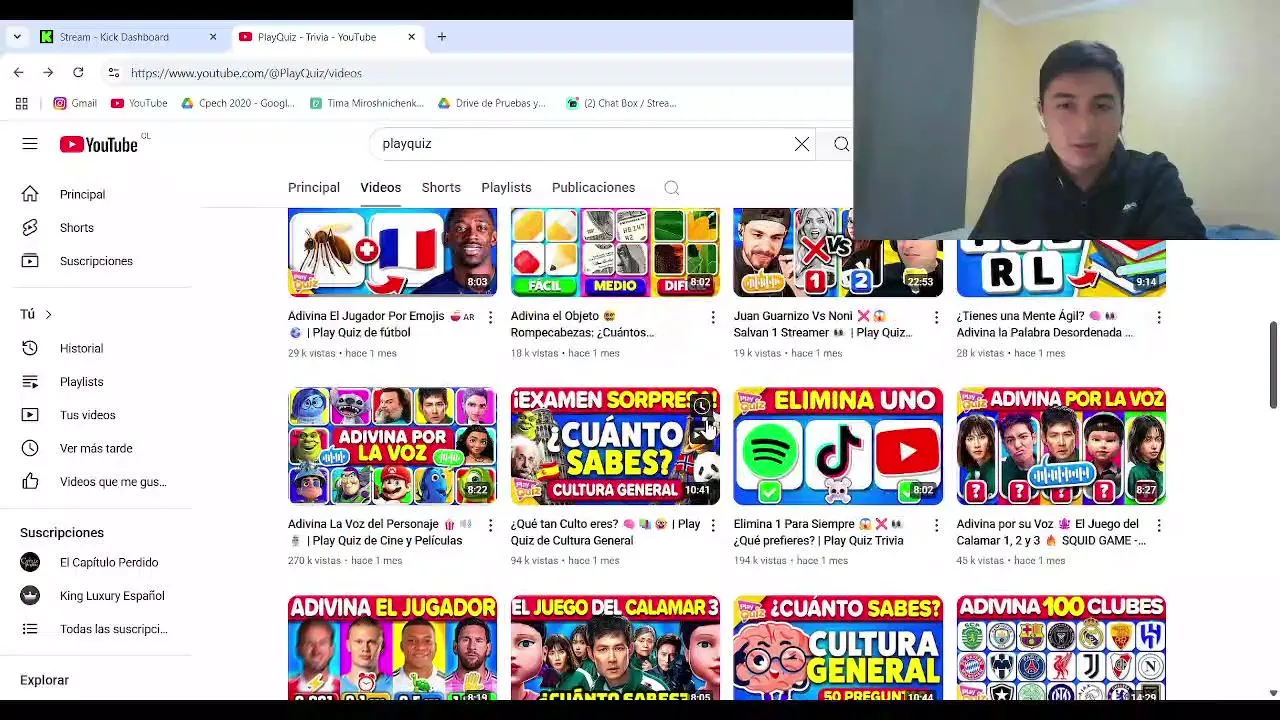
Task: Open Adivina Por La Voz Squid Game thumbnail
Action: 1061,446
